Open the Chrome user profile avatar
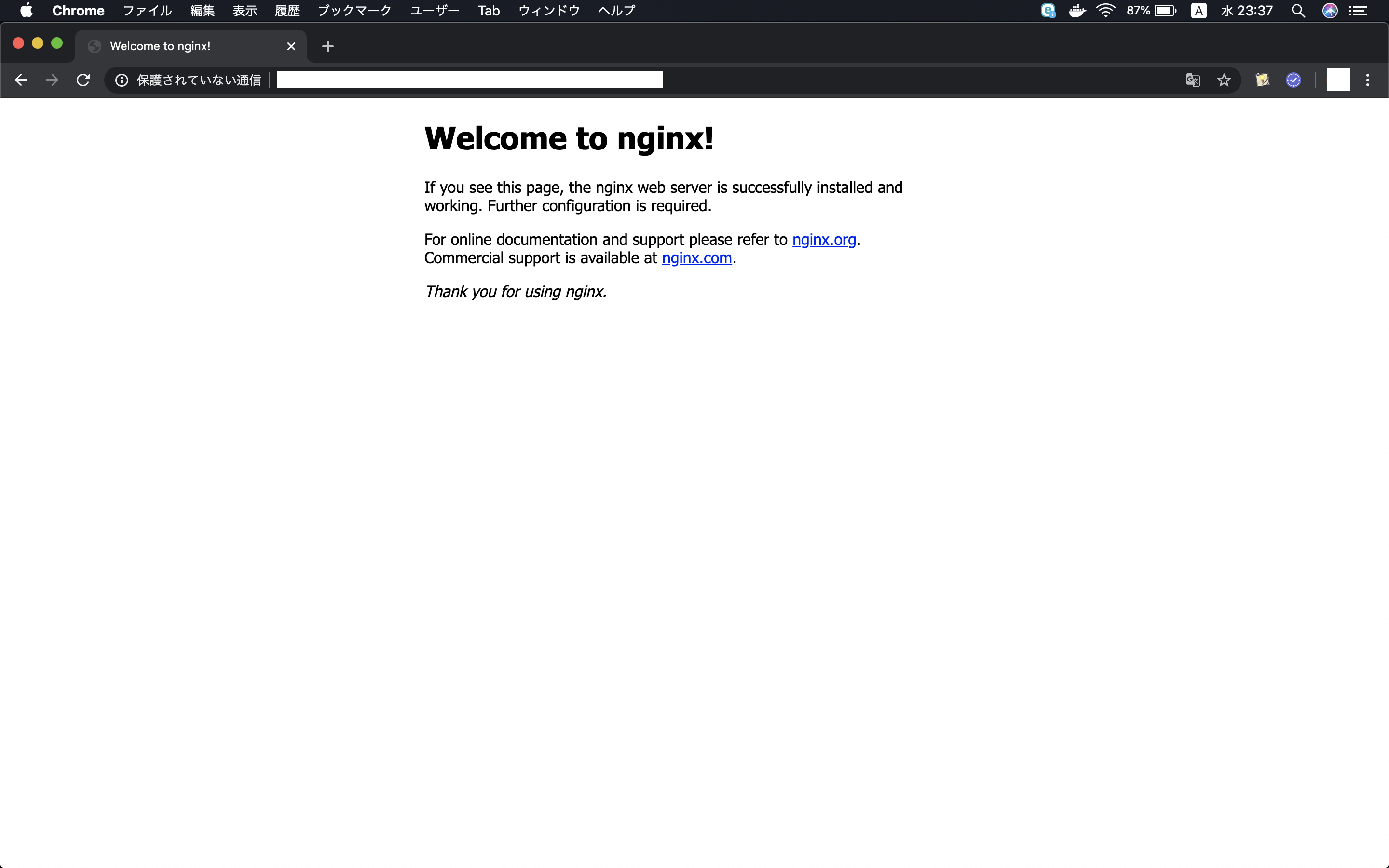Image resolution: width=1389 pixels, height=868 pixels. pyautogui.click(x=1338, y=80)
